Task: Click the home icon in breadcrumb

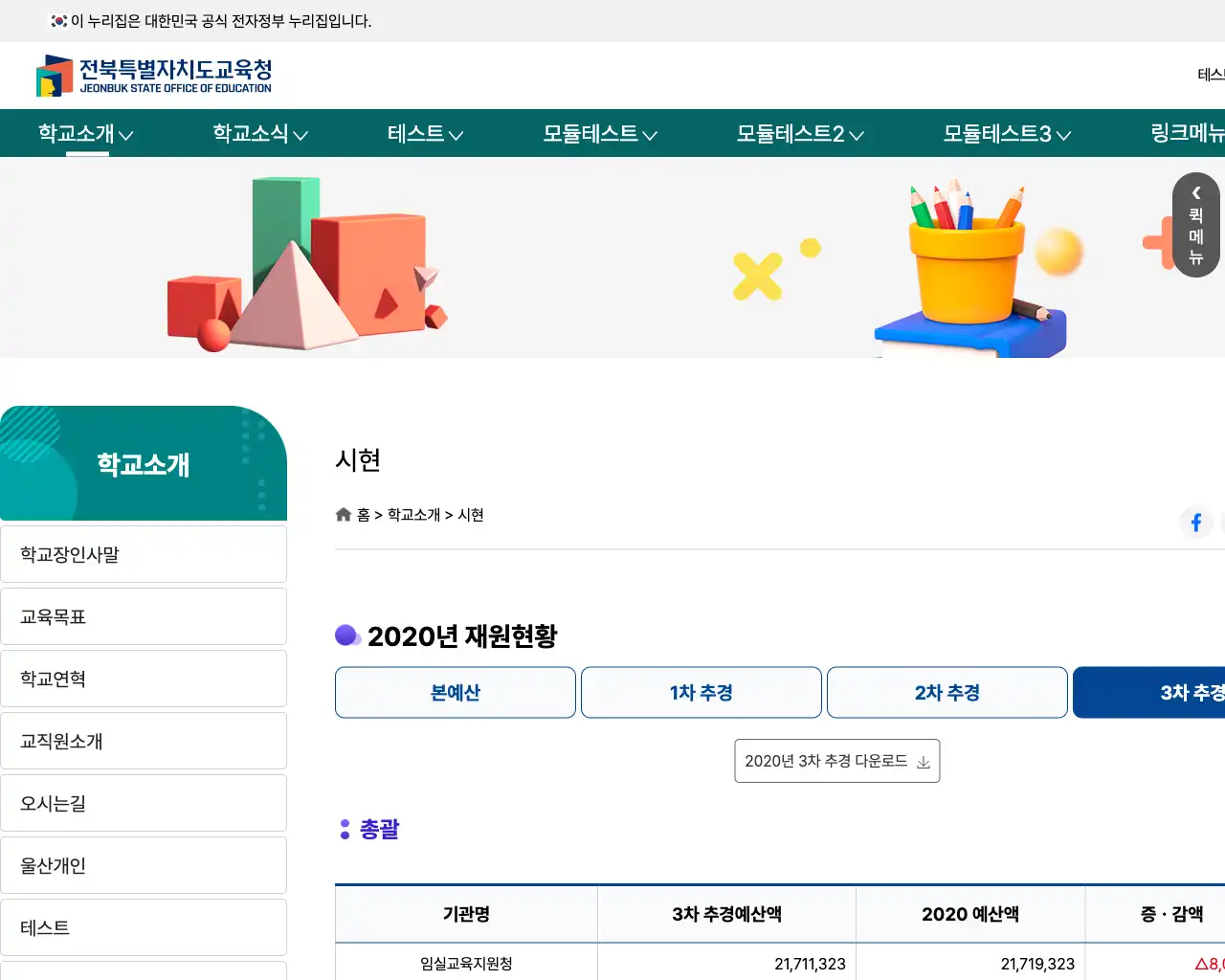Action: pos(344,515)
